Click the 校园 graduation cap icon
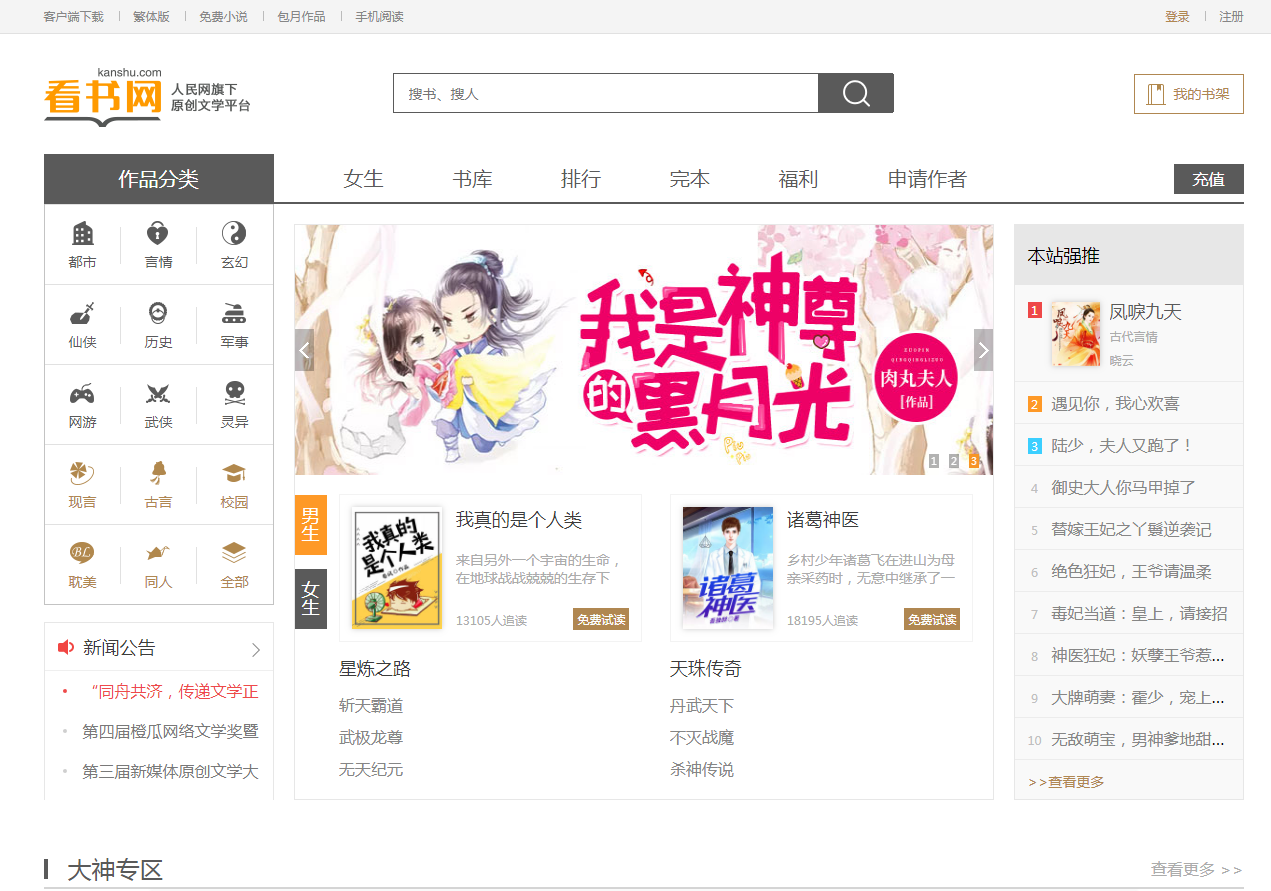The width and height of the screenshot is (1271, 891). pyautogui.click(x=234, y=474)
